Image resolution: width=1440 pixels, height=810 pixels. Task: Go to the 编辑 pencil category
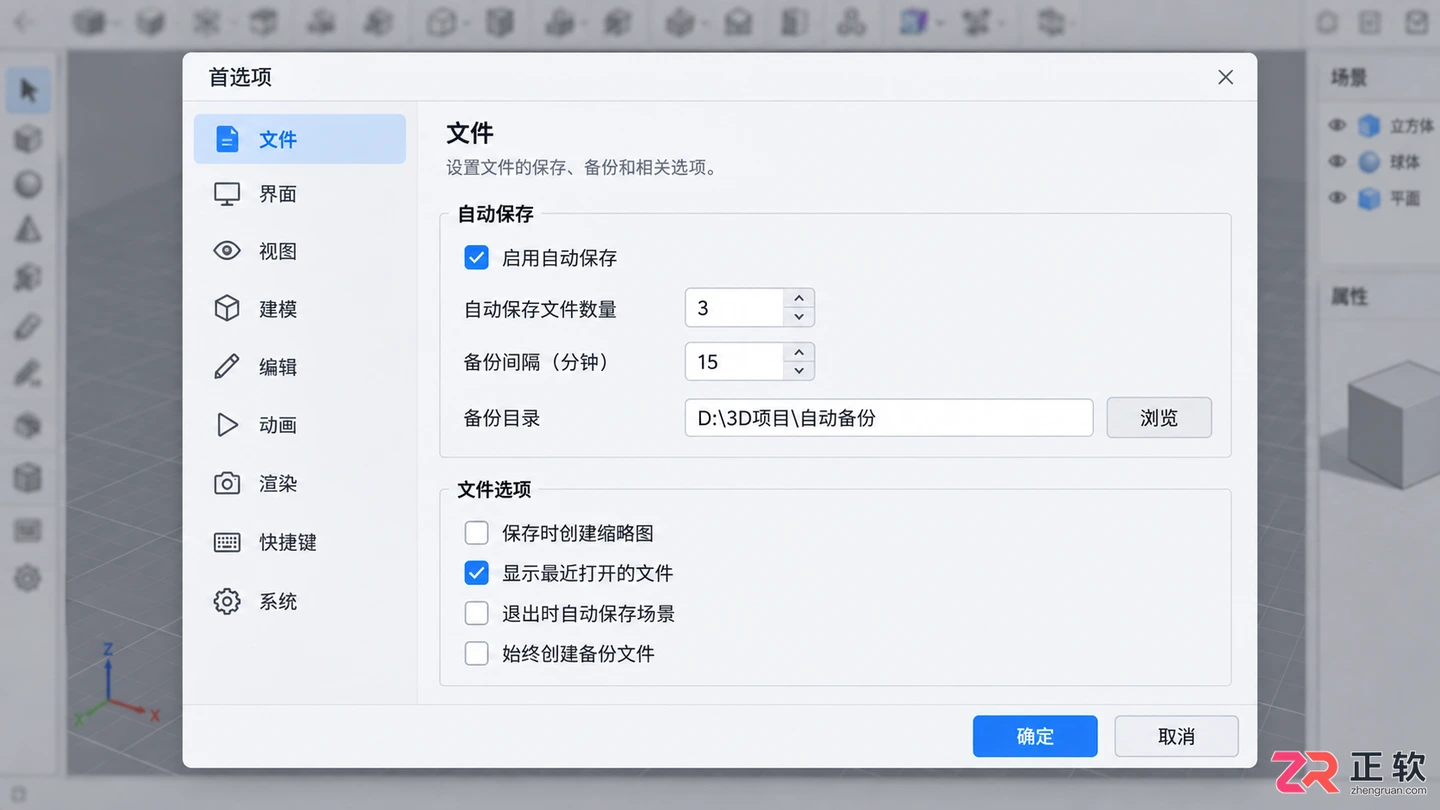[x=299, y=367]
